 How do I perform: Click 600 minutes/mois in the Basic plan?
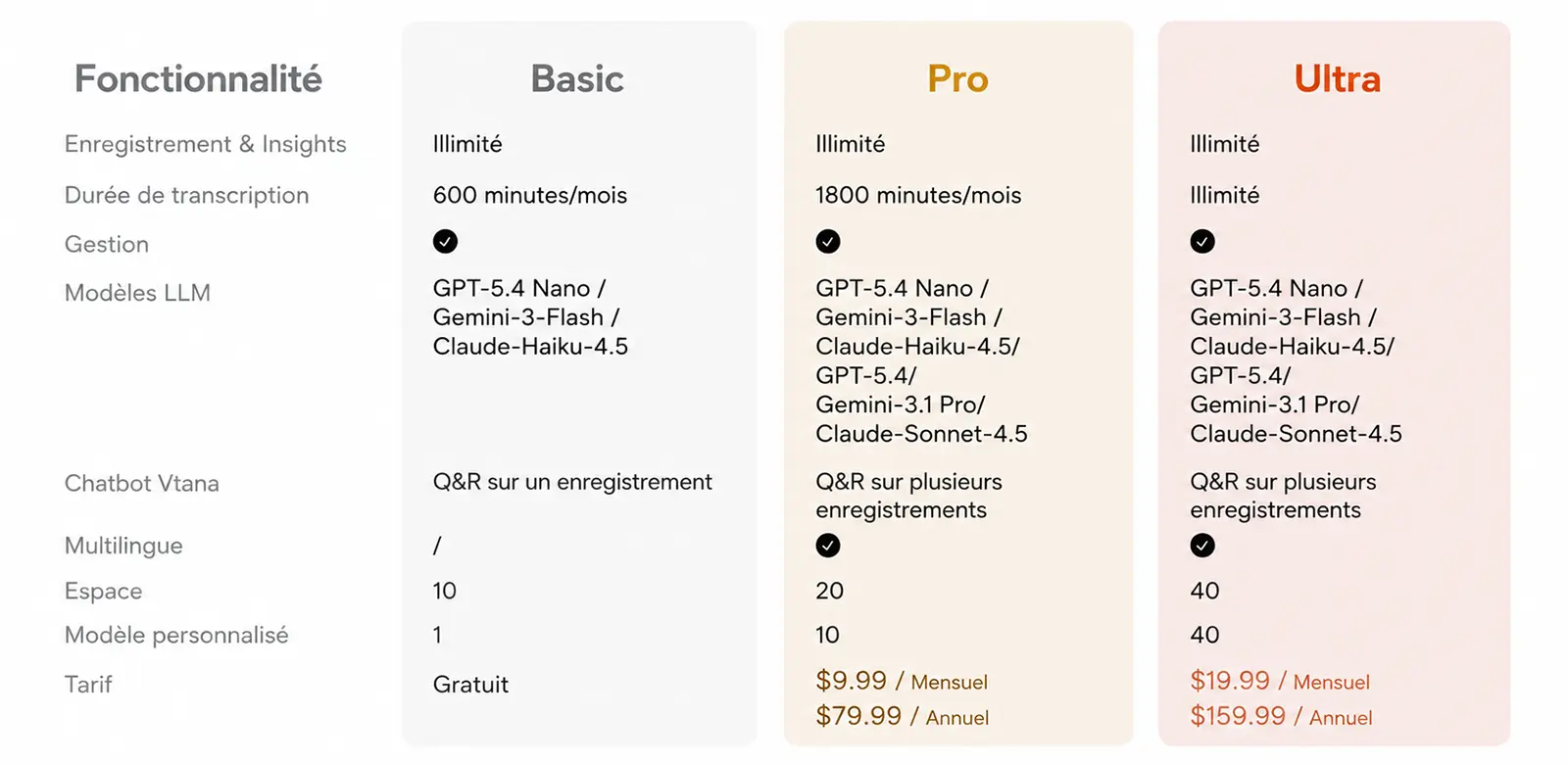pyautogui.click(x=530, y=195)
